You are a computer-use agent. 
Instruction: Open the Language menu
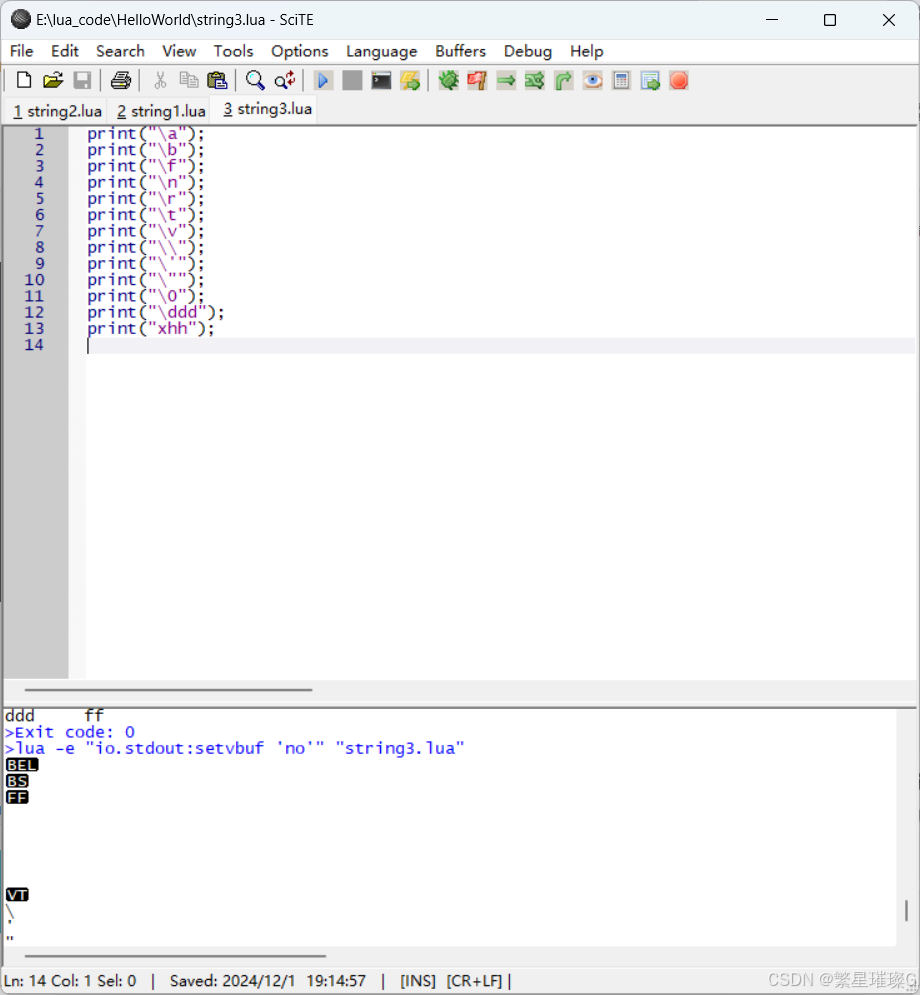[x=381, y=51]
